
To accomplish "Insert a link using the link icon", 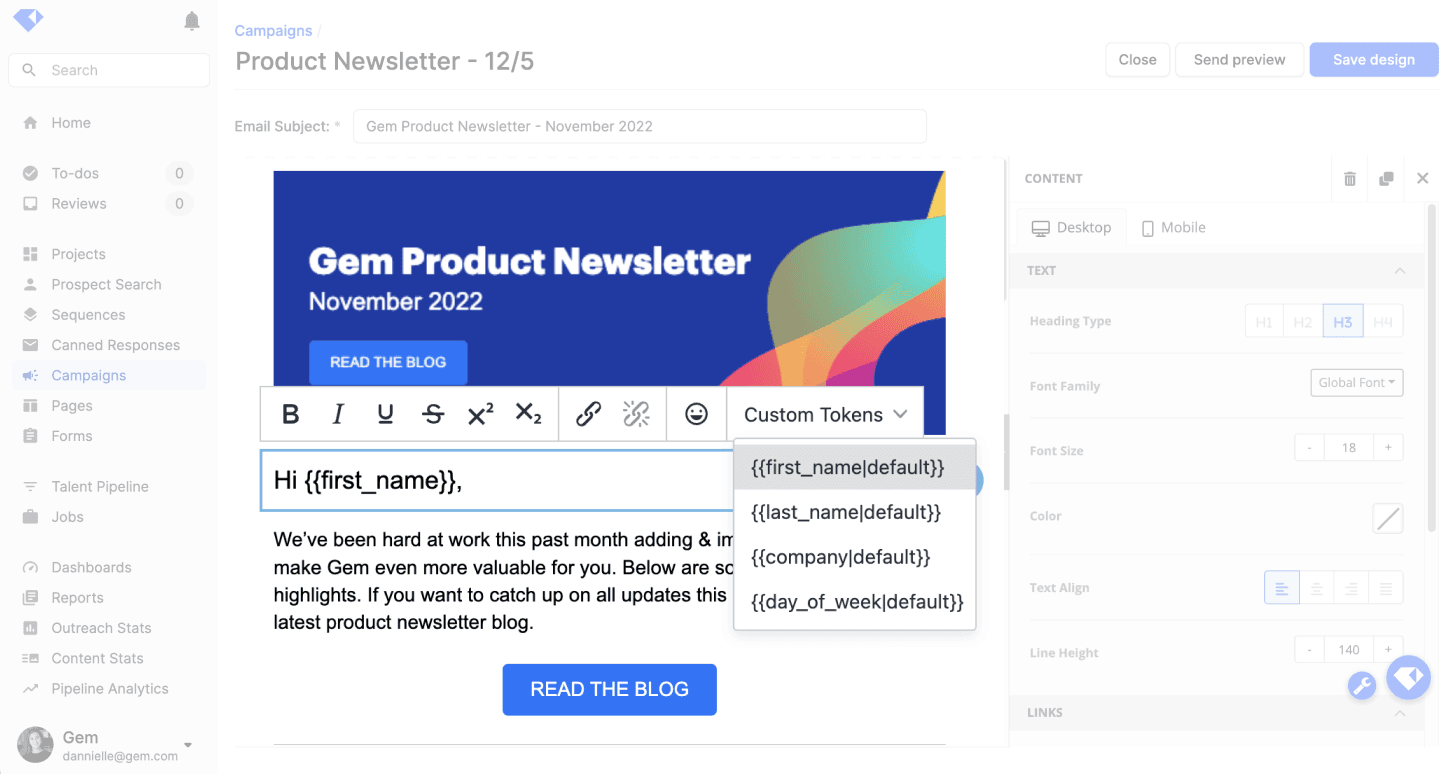I will (588, 414).
